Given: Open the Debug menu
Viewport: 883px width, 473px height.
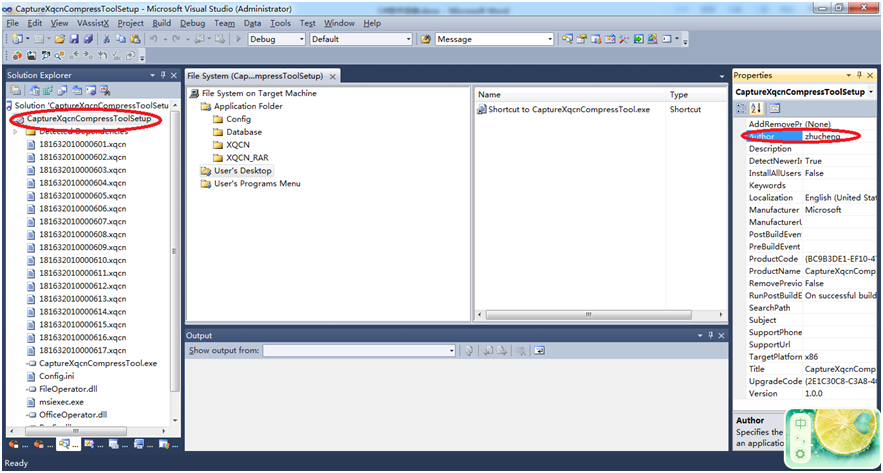Looking at the screenshot, I should tap(193, 23).
